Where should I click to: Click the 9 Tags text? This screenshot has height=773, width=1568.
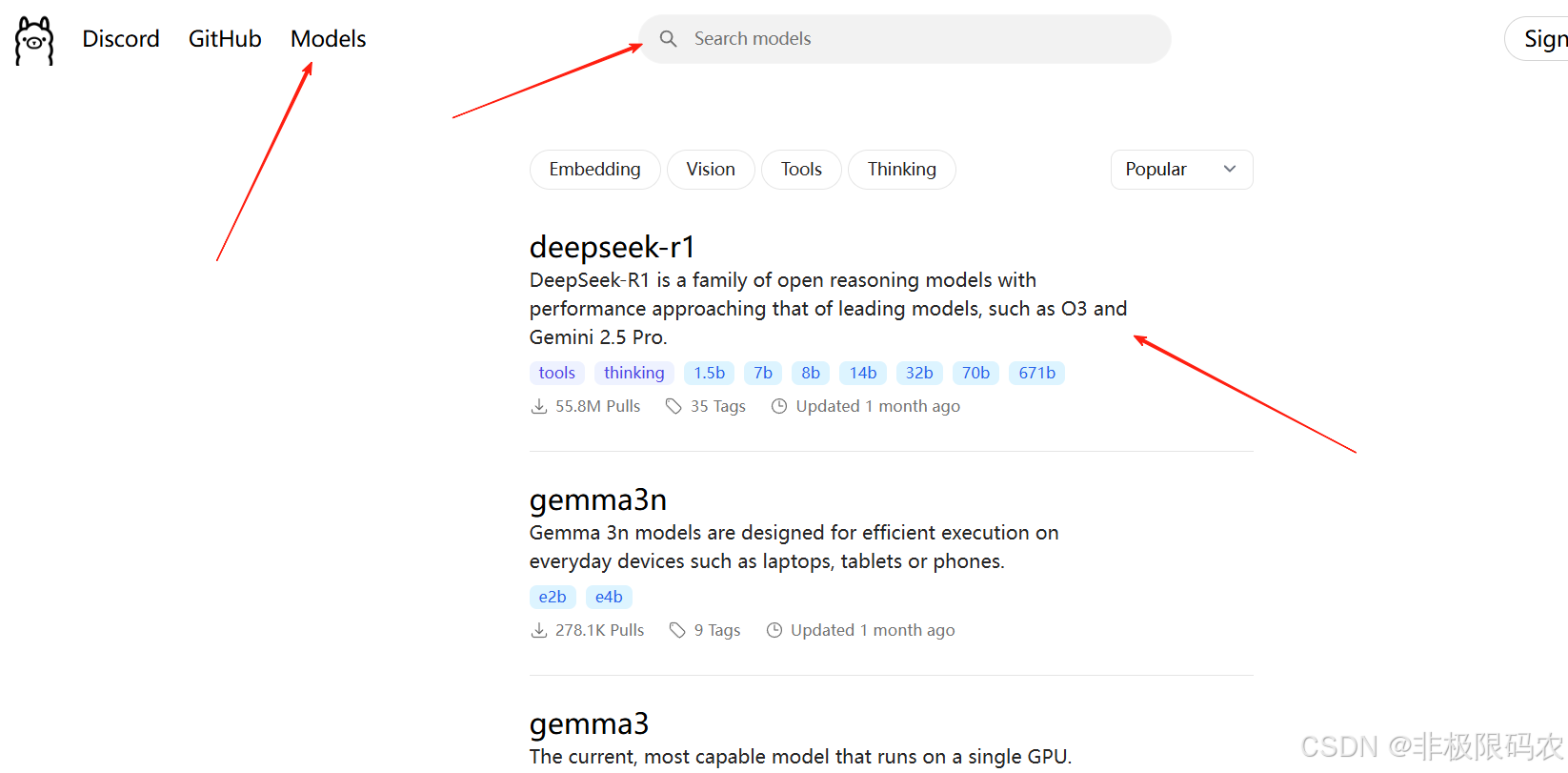(717, 630)
